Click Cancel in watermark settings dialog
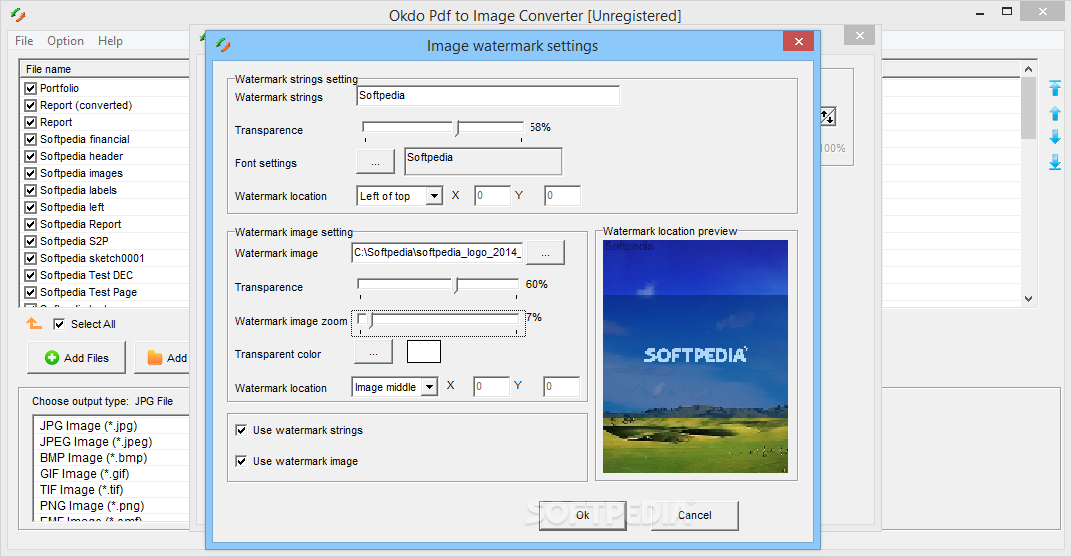The height and width of the screenshot is (557, 1072). point(695,515)
